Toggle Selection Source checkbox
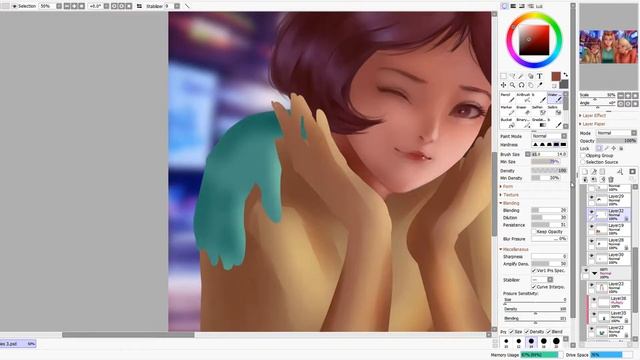Viewport: 640px width, 360px height. point(583,162)
